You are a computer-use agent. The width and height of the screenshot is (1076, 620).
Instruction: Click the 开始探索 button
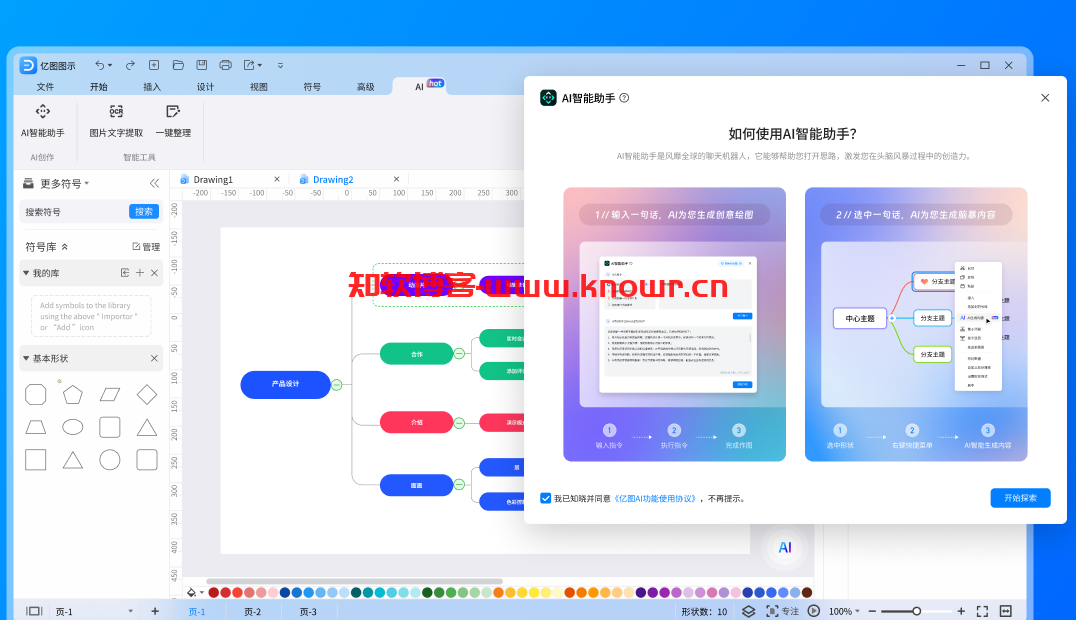1020,498
